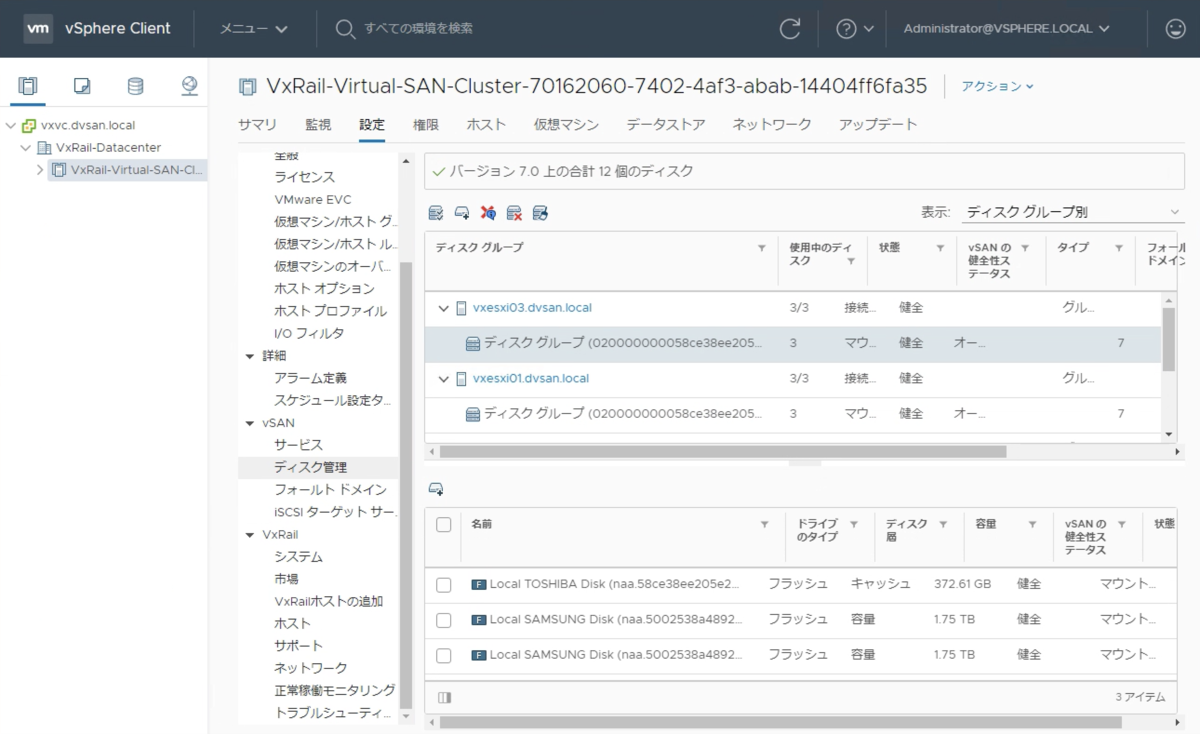Select フォールト ドメイン in settings list
The height and width of the screenshot is (734, 1200).
(330, 490)
